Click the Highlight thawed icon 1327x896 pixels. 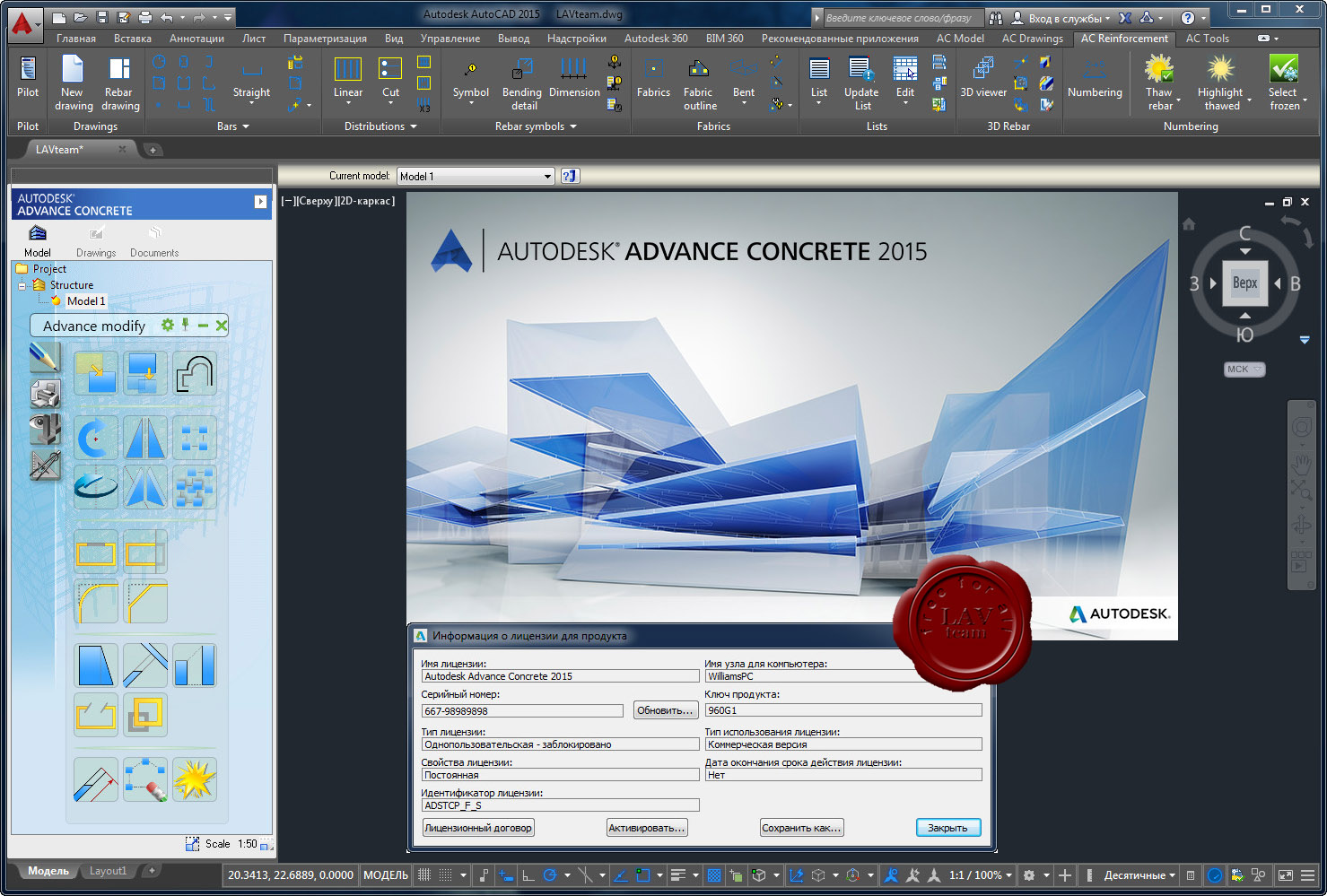[x=1220, y=70]
